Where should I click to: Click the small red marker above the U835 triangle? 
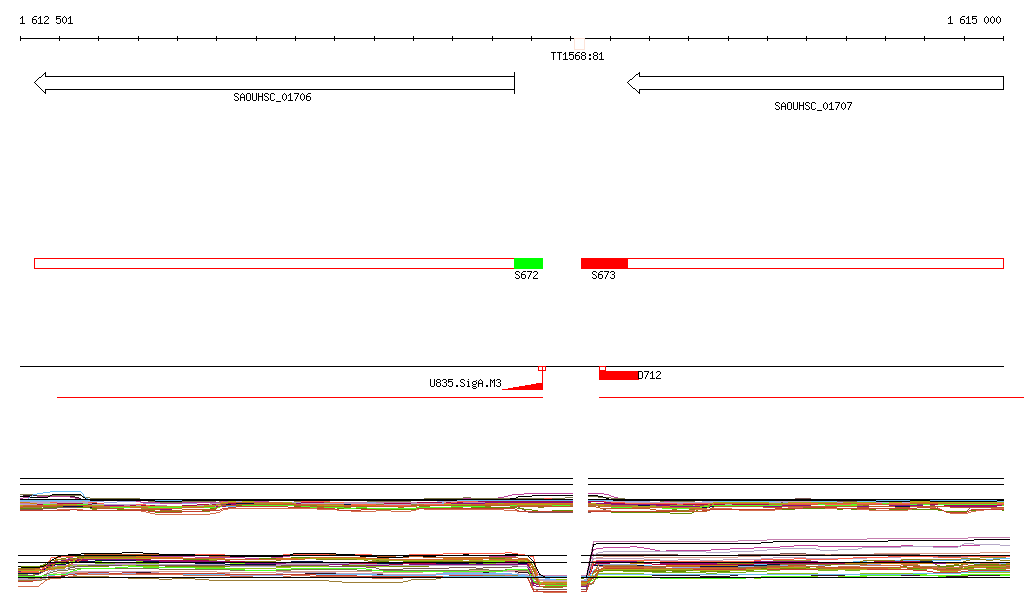pos(542,369)
